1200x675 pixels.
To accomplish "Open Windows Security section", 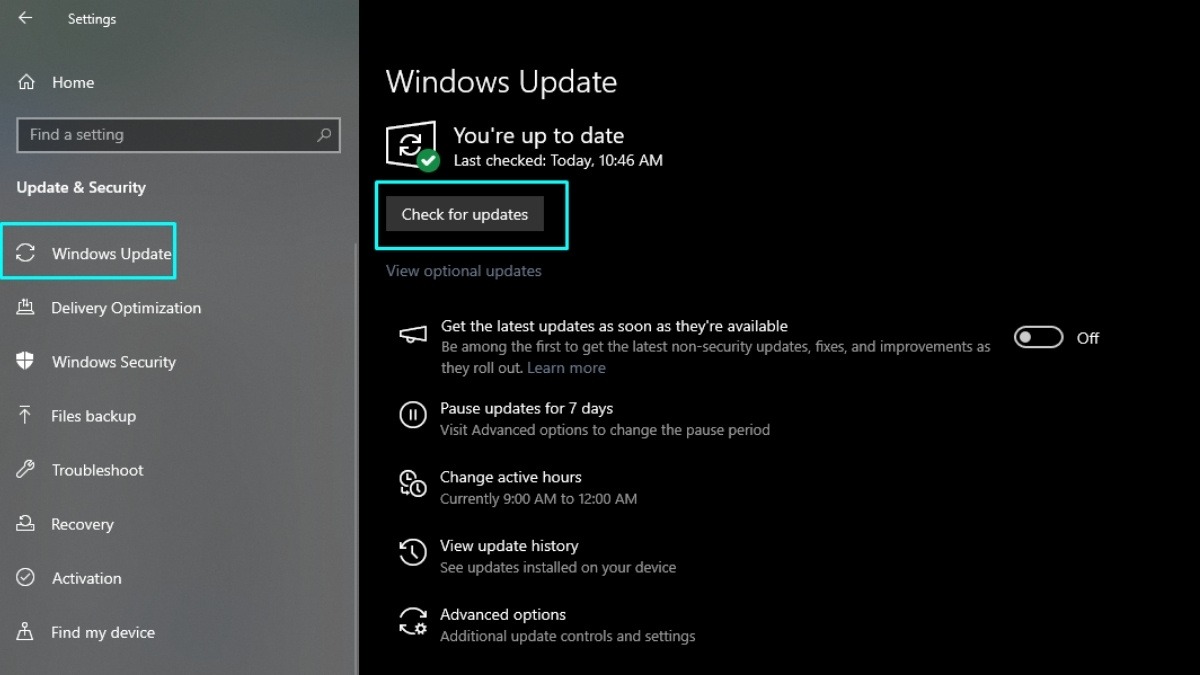I will click(x=114, y=362).
